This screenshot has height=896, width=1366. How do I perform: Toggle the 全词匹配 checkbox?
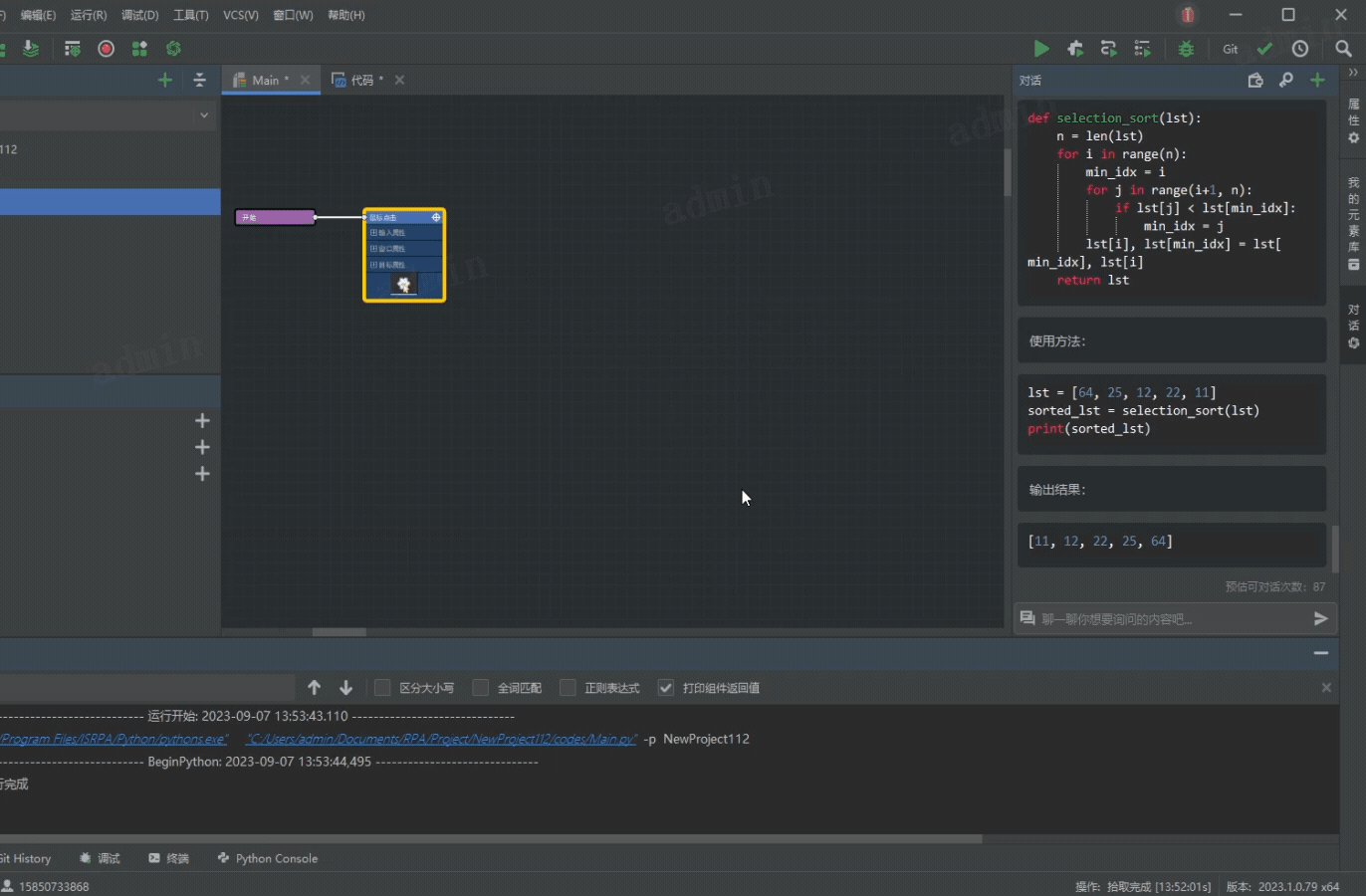[x=481, y=688]
